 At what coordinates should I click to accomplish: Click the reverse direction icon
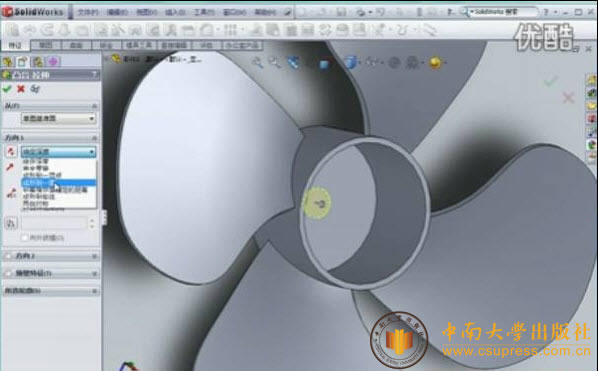(11, 151)
